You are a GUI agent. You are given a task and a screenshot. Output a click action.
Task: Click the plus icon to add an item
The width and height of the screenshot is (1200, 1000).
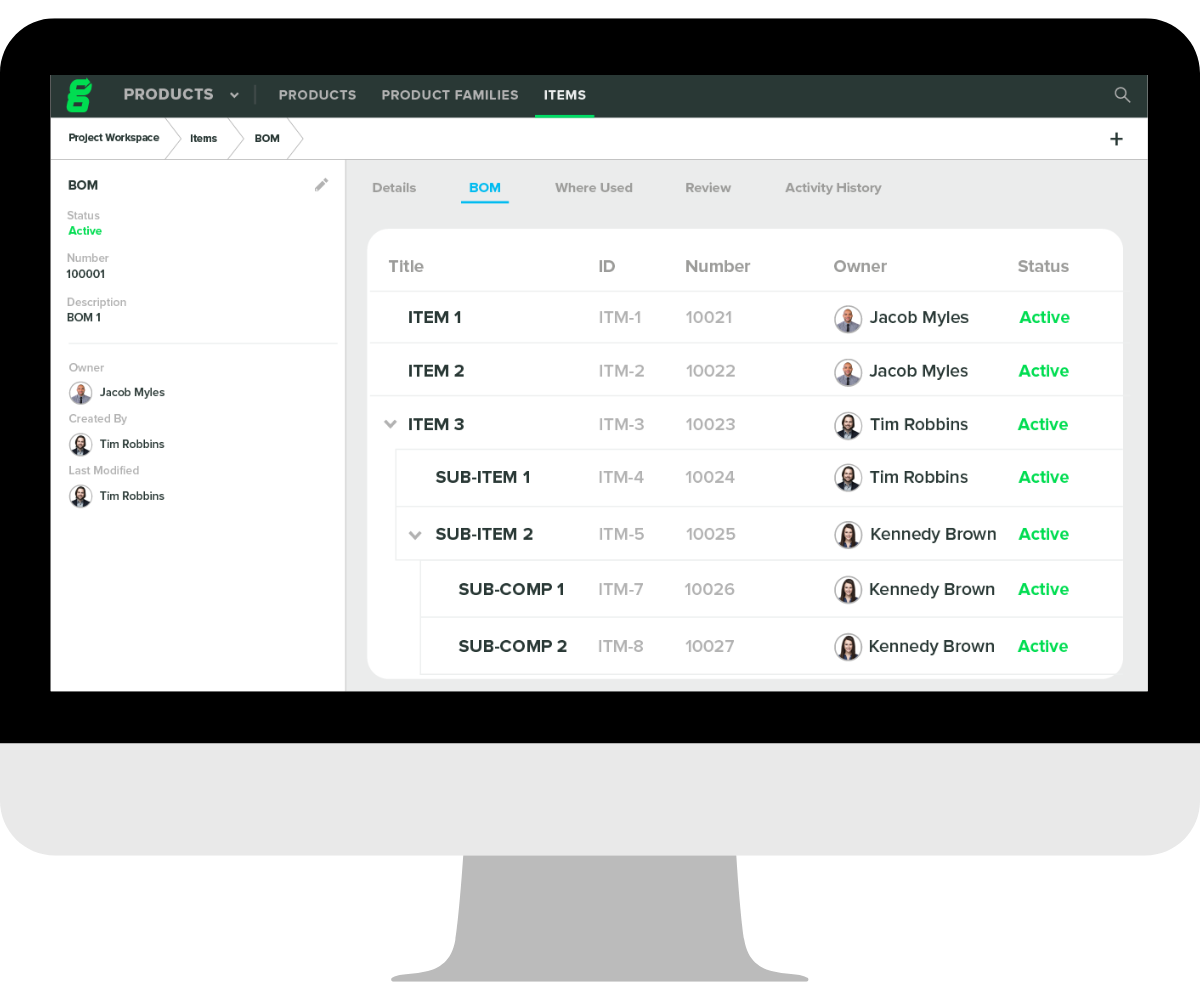click(x=1116, y=139)
